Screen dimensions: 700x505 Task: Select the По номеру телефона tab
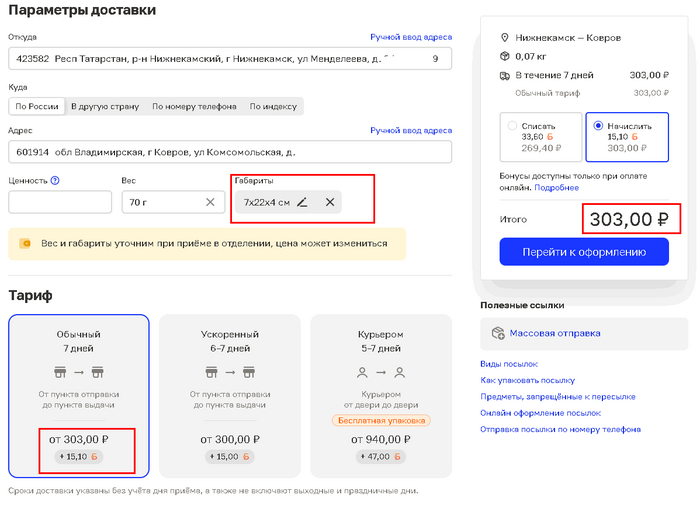[x=194, y=106]
